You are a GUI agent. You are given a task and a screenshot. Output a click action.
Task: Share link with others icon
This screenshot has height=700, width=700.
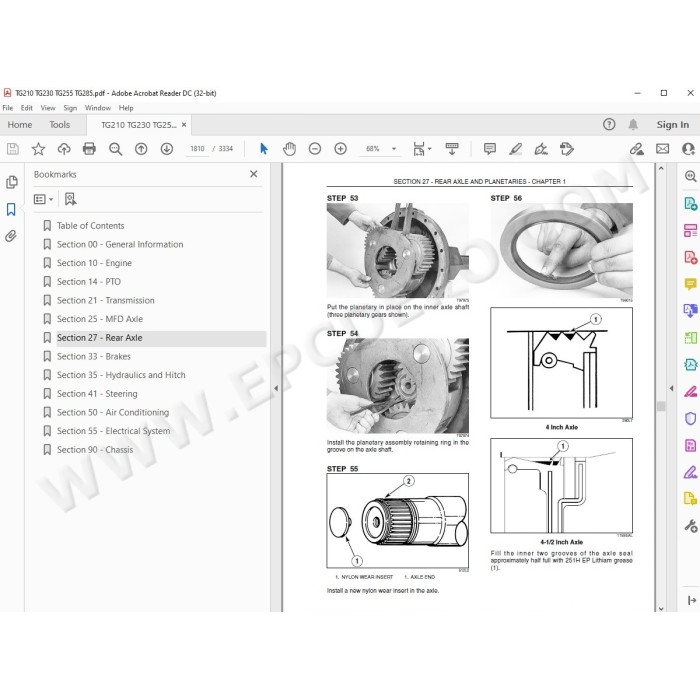coord(637,149)
